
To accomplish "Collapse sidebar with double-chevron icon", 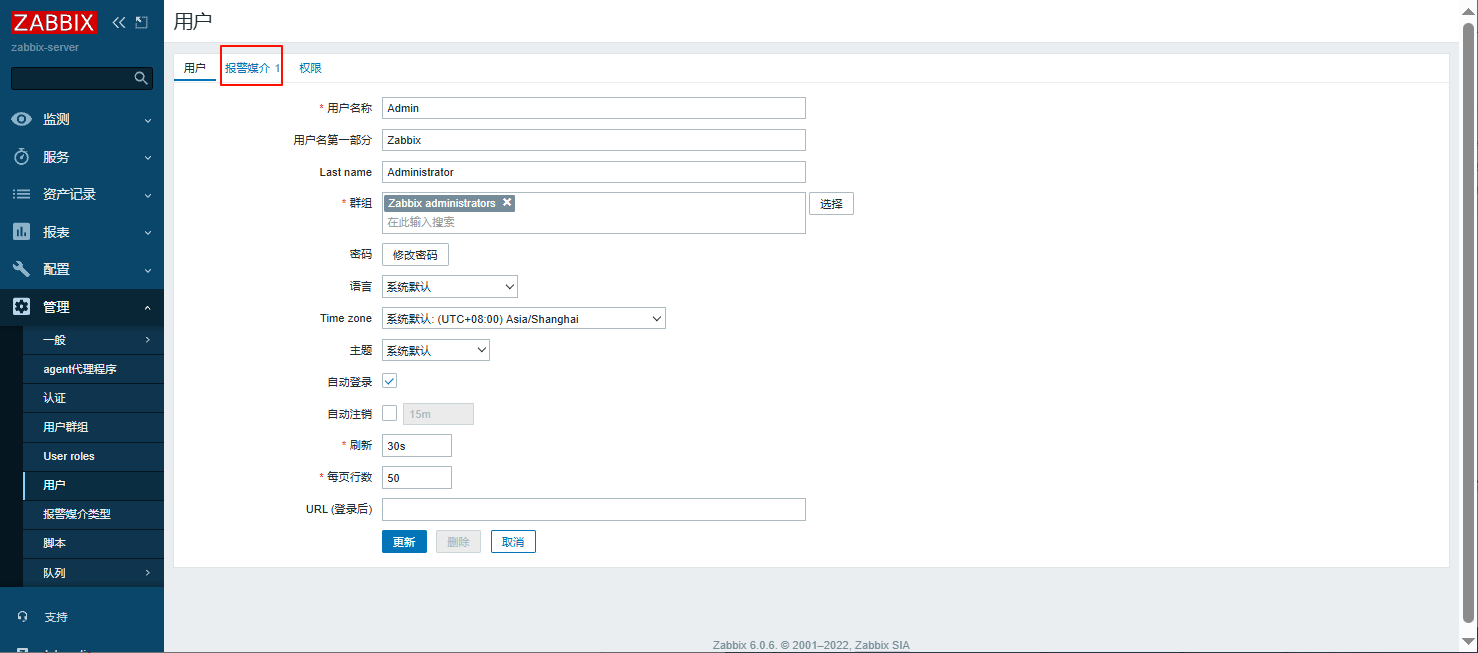I will pos(119,22).
